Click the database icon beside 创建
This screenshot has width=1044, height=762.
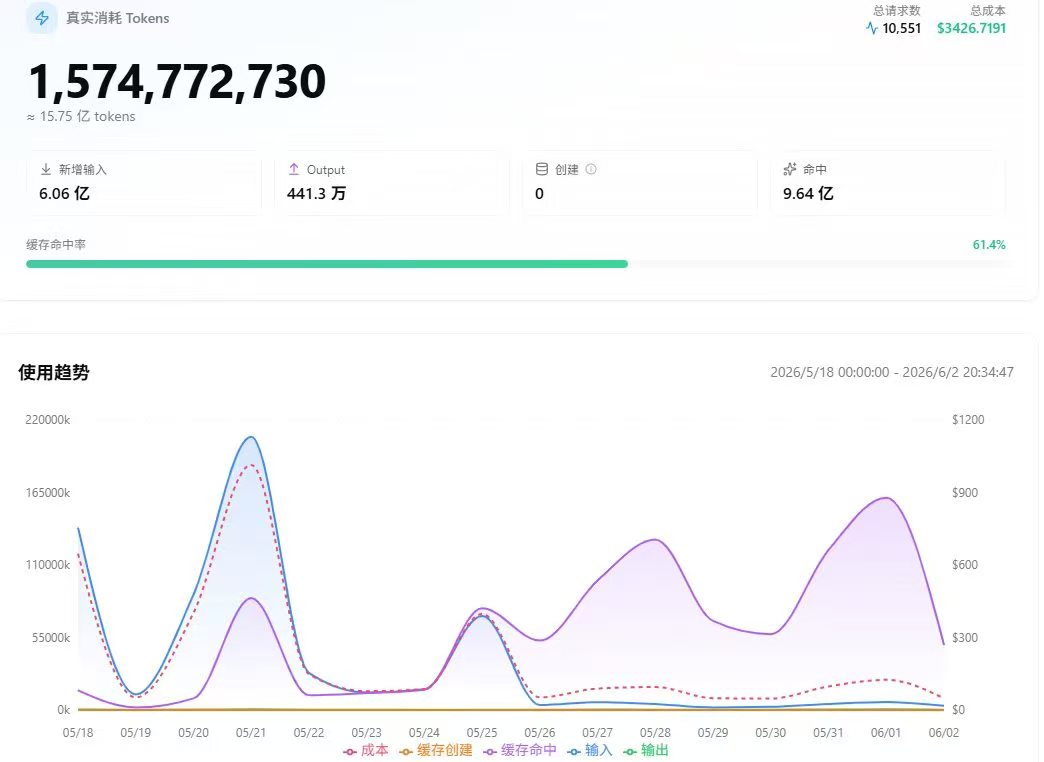(x=542, y=169)
